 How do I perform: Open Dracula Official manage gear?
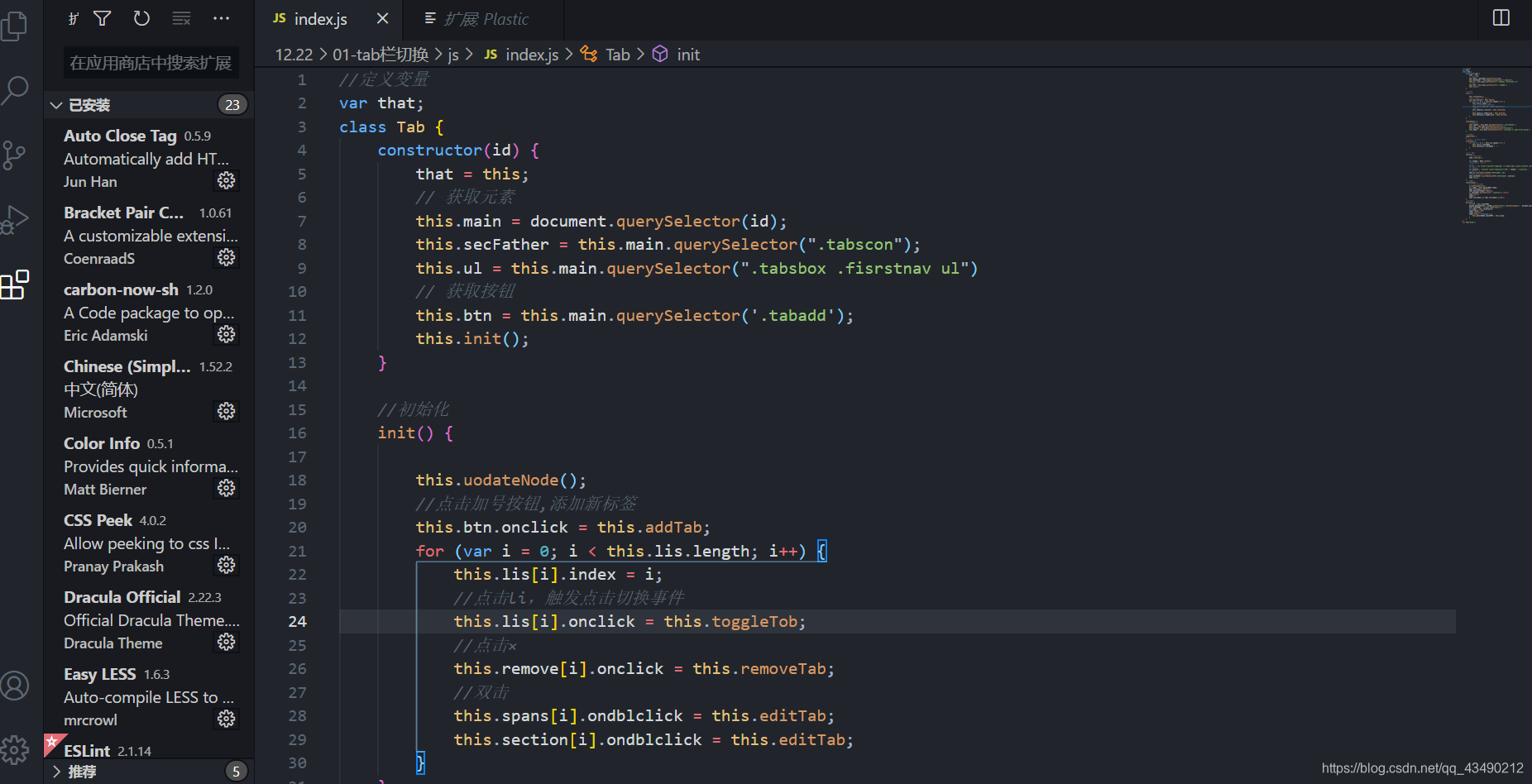point(226,643)
